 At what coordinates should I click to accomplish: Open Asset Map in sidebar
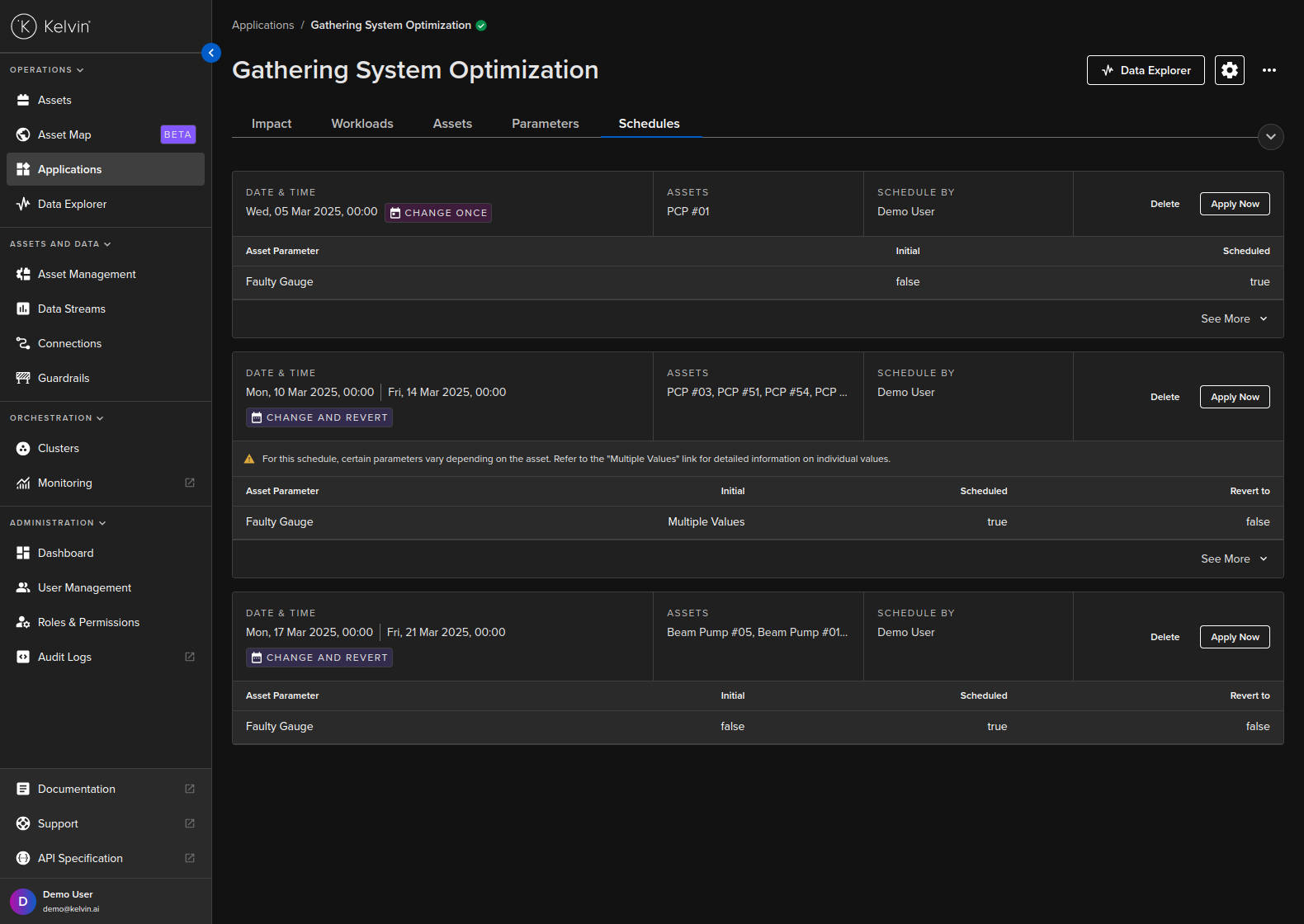64,134
